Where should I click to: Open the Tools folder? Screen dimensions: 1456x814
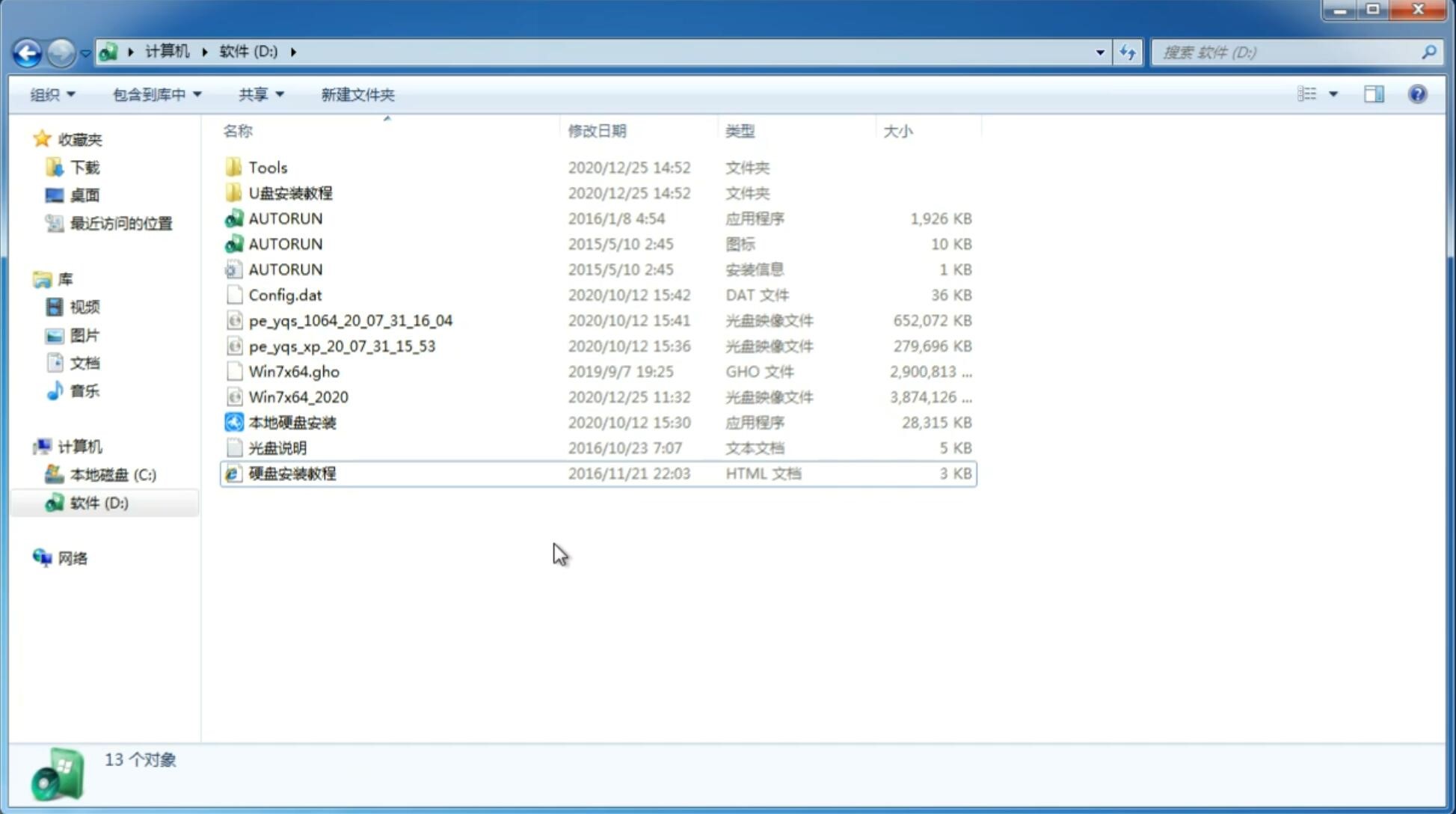pos(267,167)
